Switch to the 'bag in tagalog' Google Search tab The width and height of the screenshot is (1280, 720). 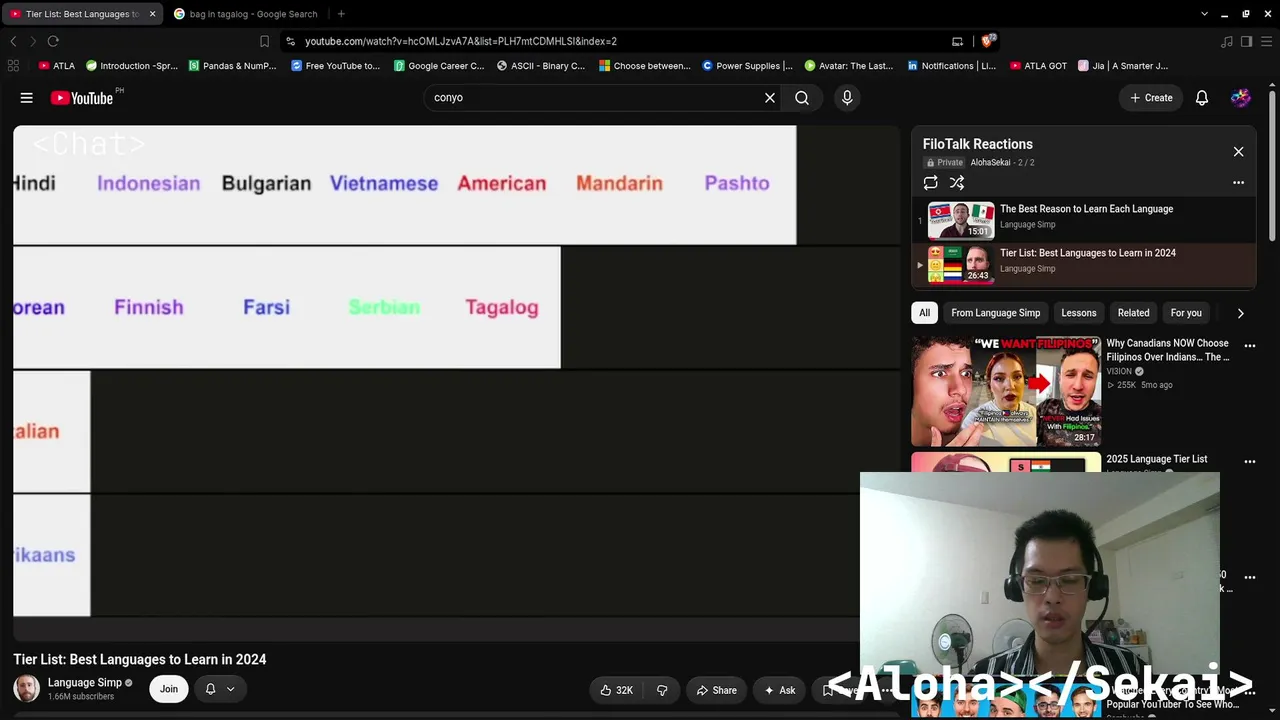pyautogui.click(x=245, y=14)
